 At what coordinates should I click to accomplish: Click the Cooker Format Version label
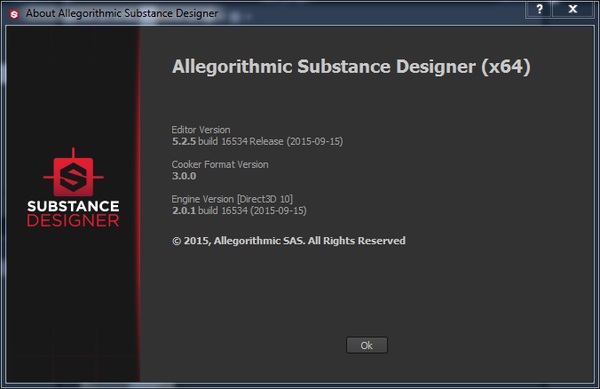pyautogui.click(x=220, y=164)
